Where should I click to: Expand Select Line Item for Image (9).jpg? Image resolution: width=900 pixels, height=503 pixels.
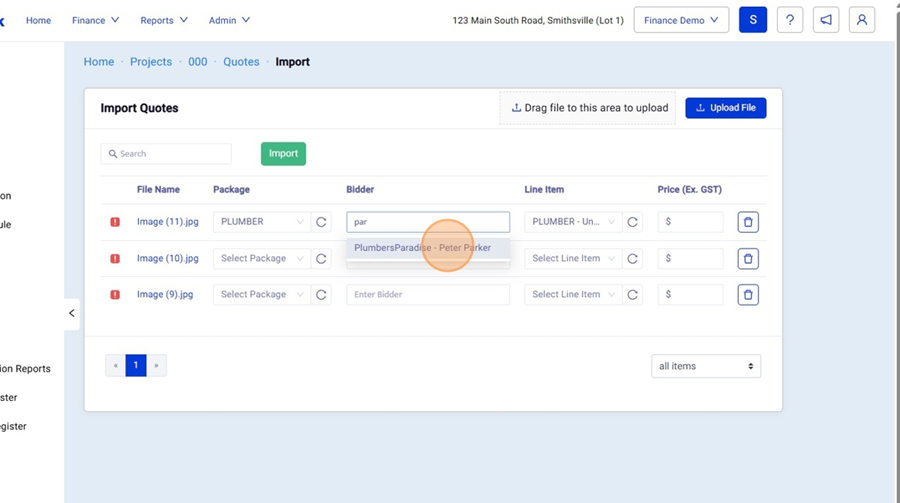coord(572,295)
